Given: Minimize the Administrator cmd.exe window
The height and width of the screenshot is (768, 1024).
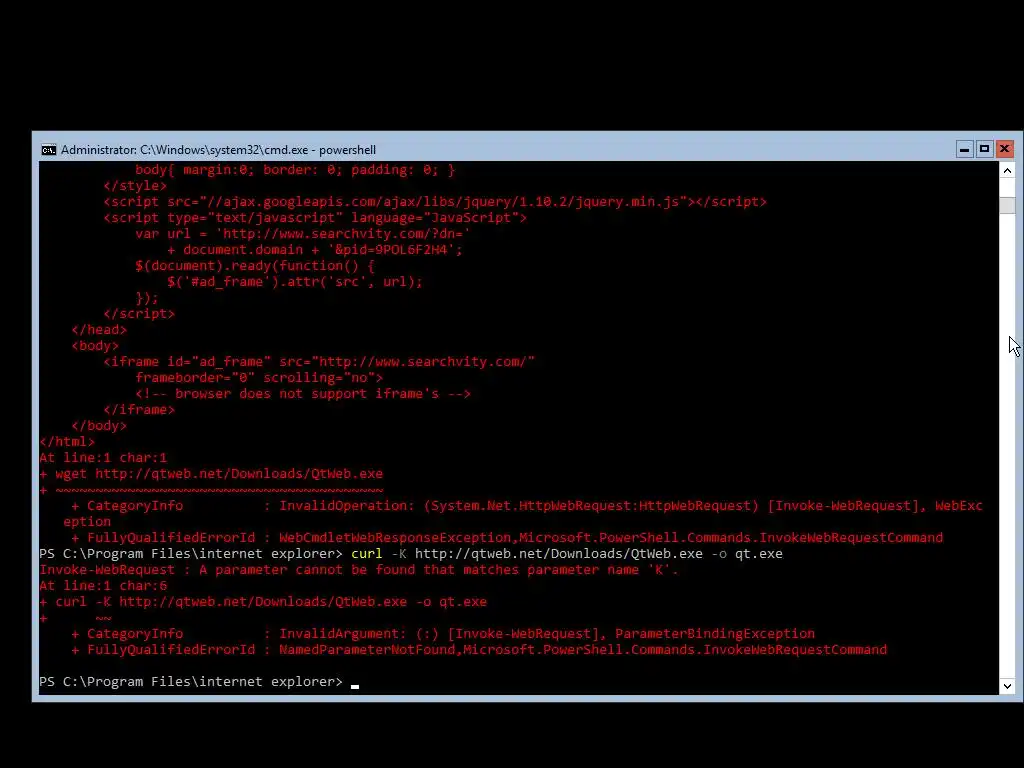Looking at the screenshot, I should [965, 150].
